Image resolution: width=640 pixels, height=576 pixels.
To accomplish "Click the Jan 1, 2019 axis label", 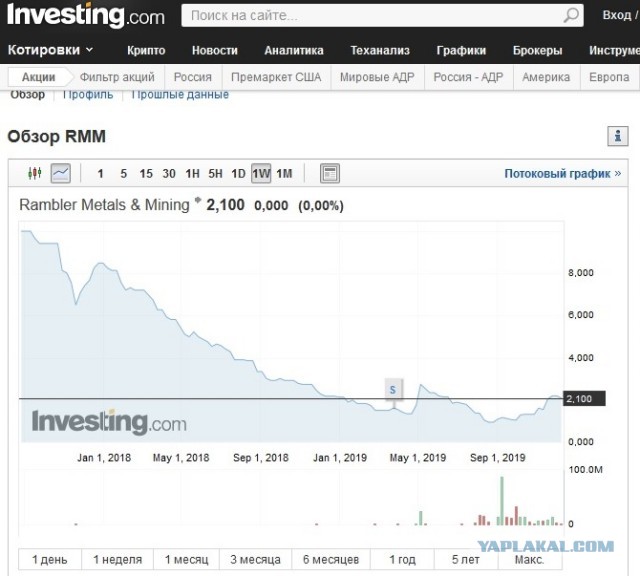I will click(x=340, y=458).
